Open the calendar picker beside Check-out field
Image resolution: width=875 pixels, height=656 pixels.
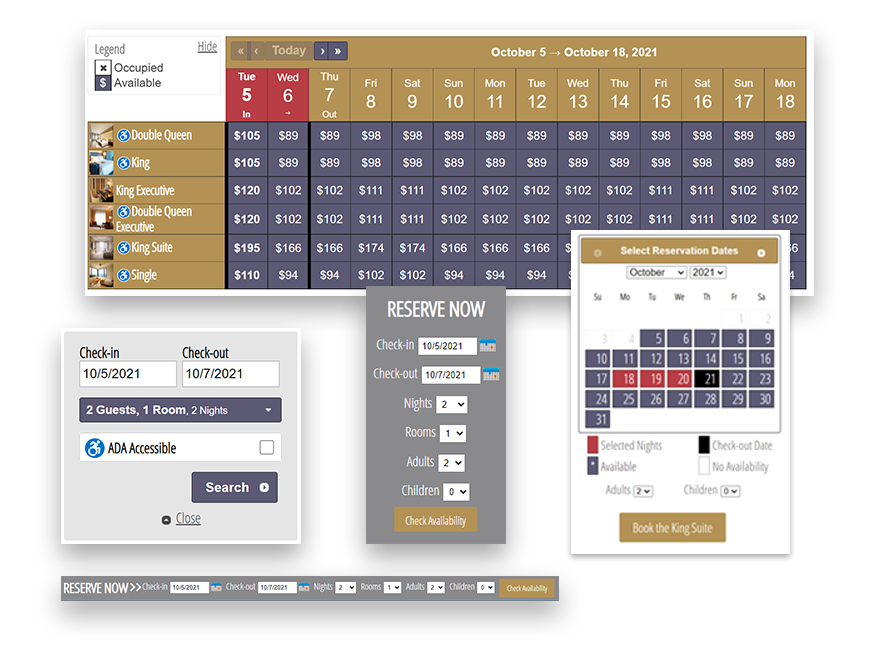490,374
